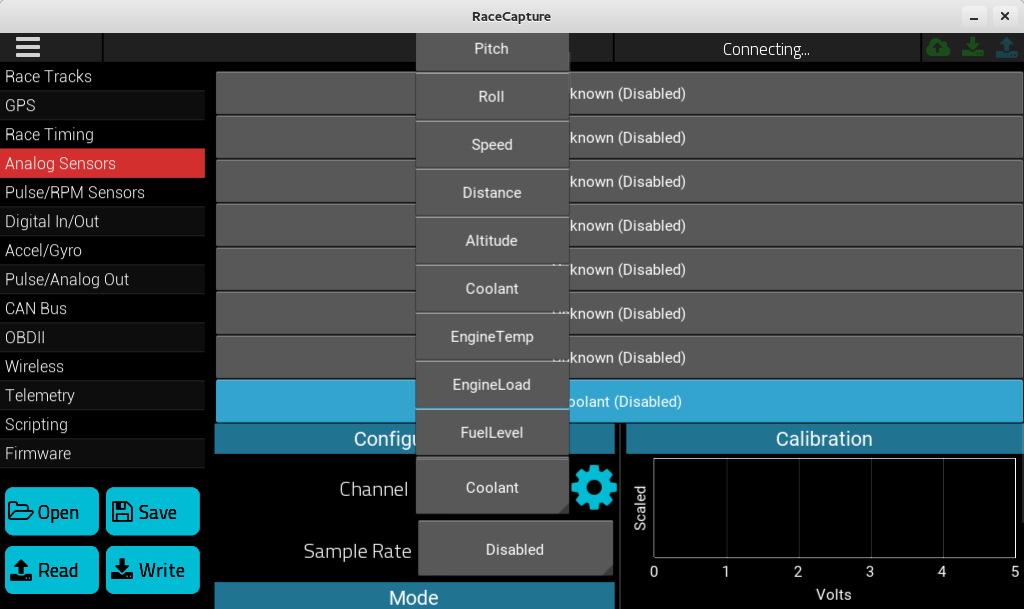Open Race Tracks settings page
Image resolution: width=1024 pixels, height=609 pixels.
(x=103, y=76)
